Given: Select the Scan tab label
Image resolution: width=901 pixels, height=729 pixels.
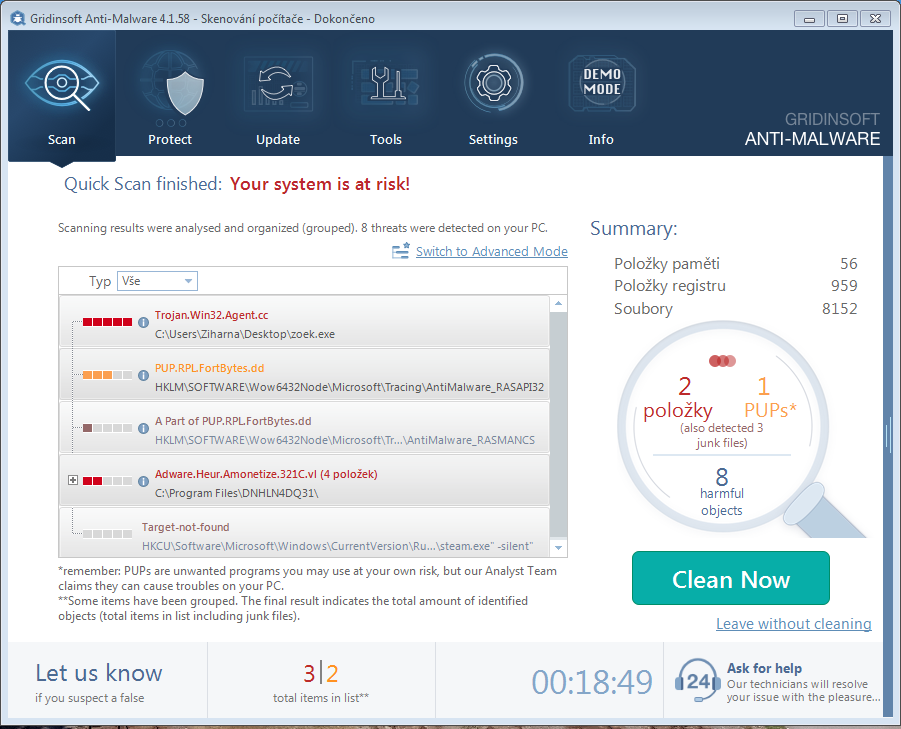Looking at the screenshot, I should [x=61, y=140].
